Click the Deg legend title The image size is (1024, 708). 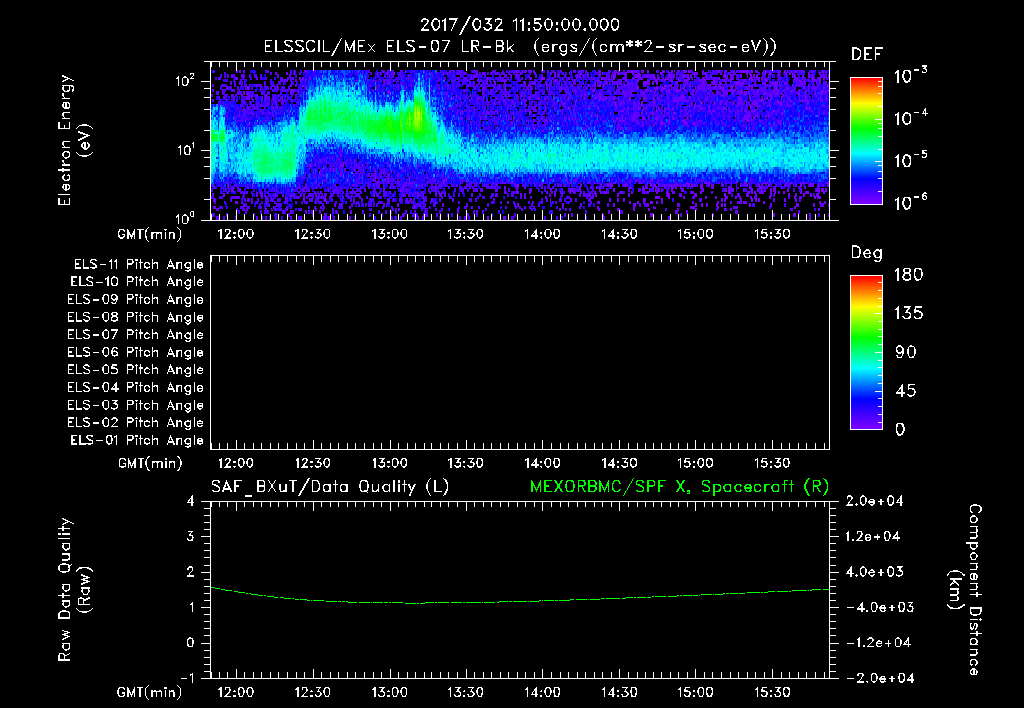click(x=867, y=253)
